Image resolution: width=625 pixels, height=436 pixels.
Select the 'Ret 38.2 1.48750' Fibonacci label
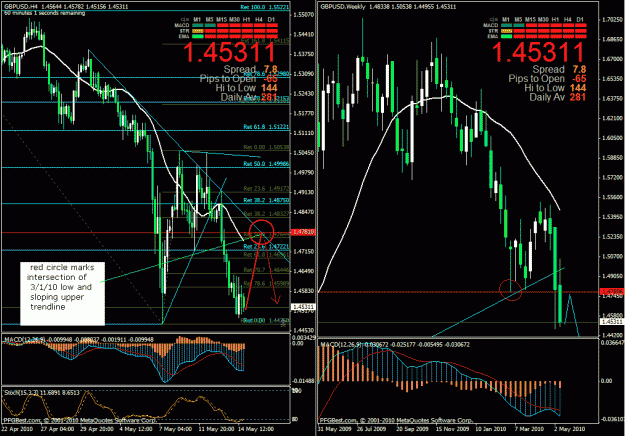(266, 200)
